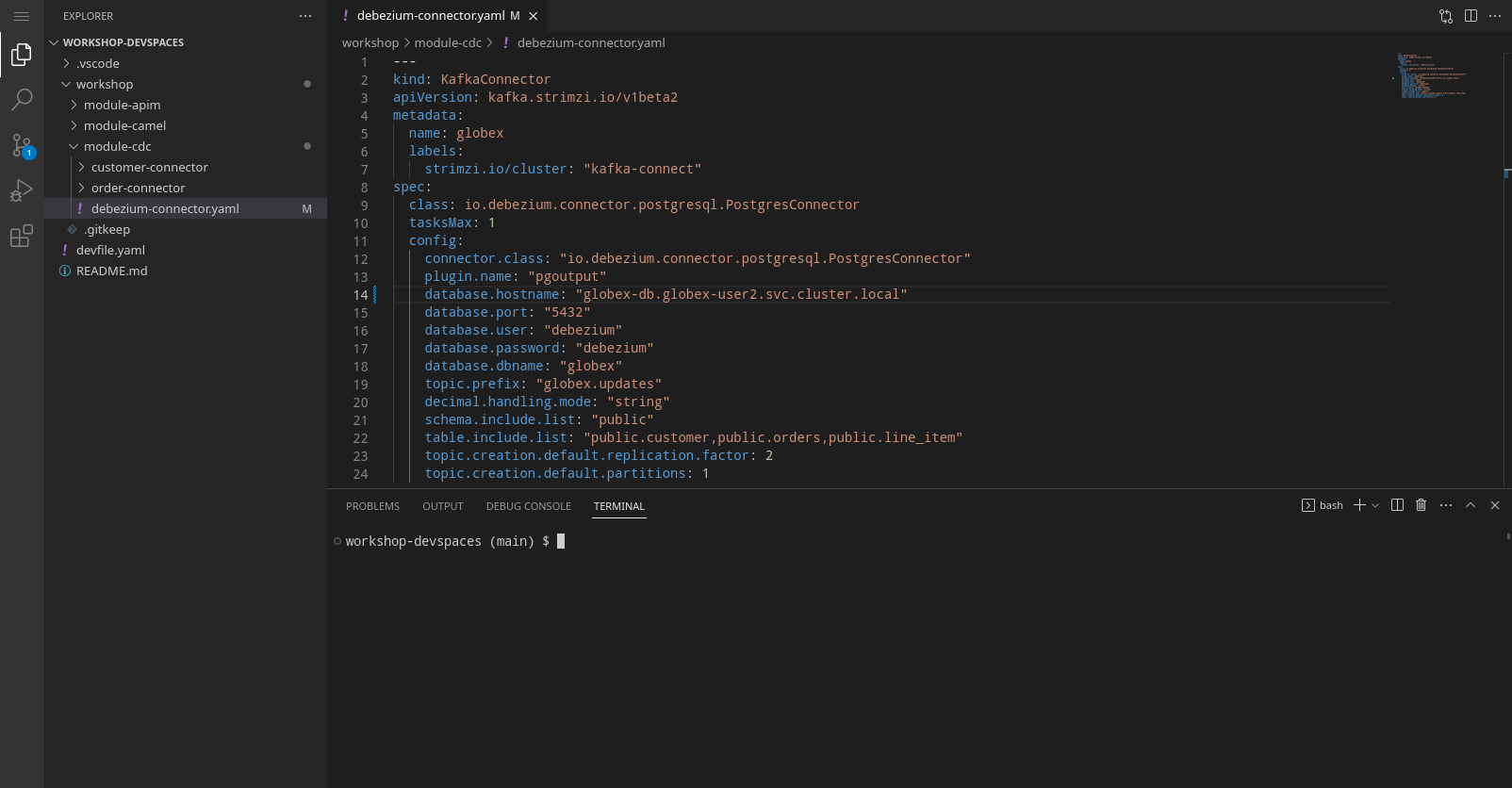Click the topic.prefix "globex.updates" line

click(543, 385)
